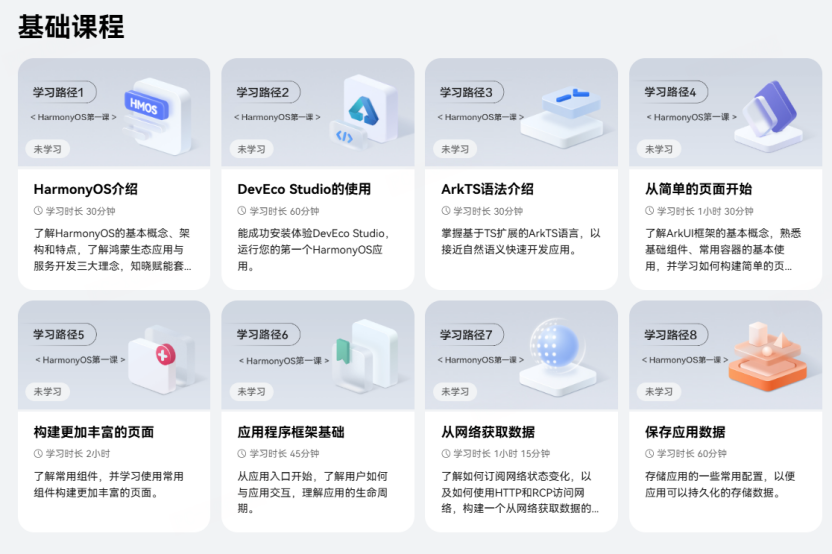Click 学习时长 1小时 15分钟 duration text

(501, 453)
